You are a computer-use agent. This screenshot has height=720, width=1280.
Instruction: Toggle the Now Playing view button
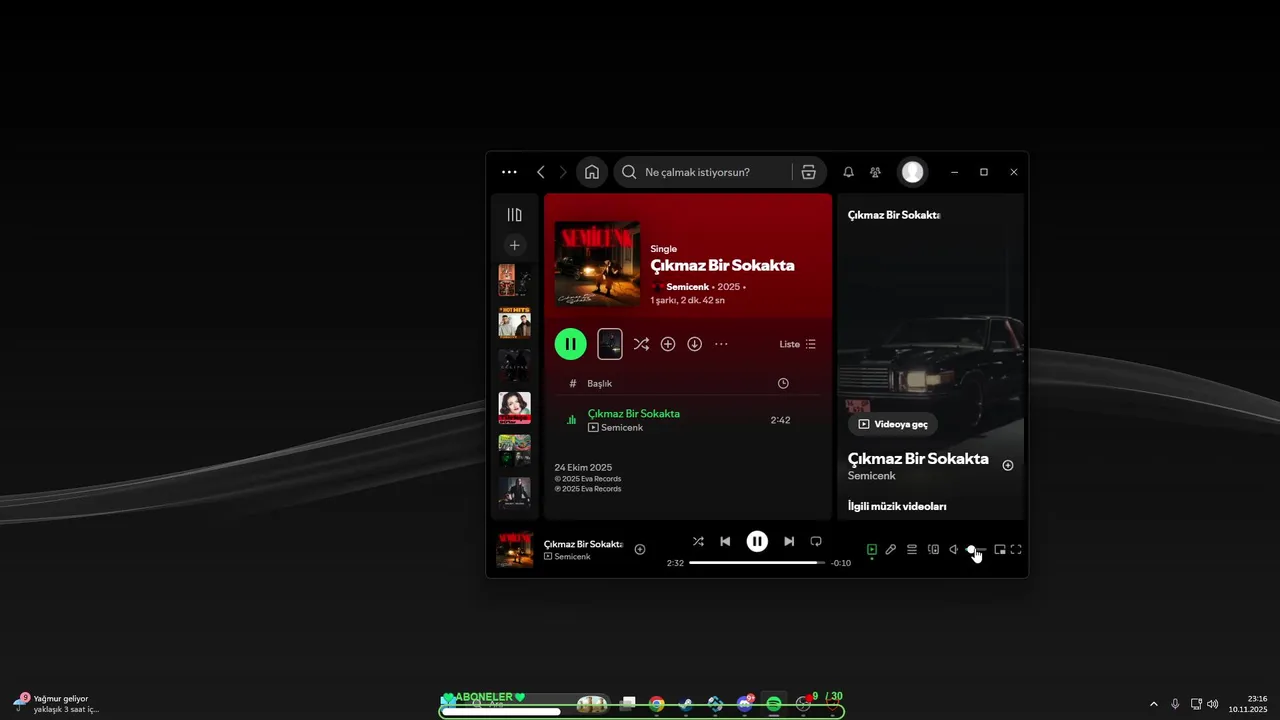[x=872, y=549]
